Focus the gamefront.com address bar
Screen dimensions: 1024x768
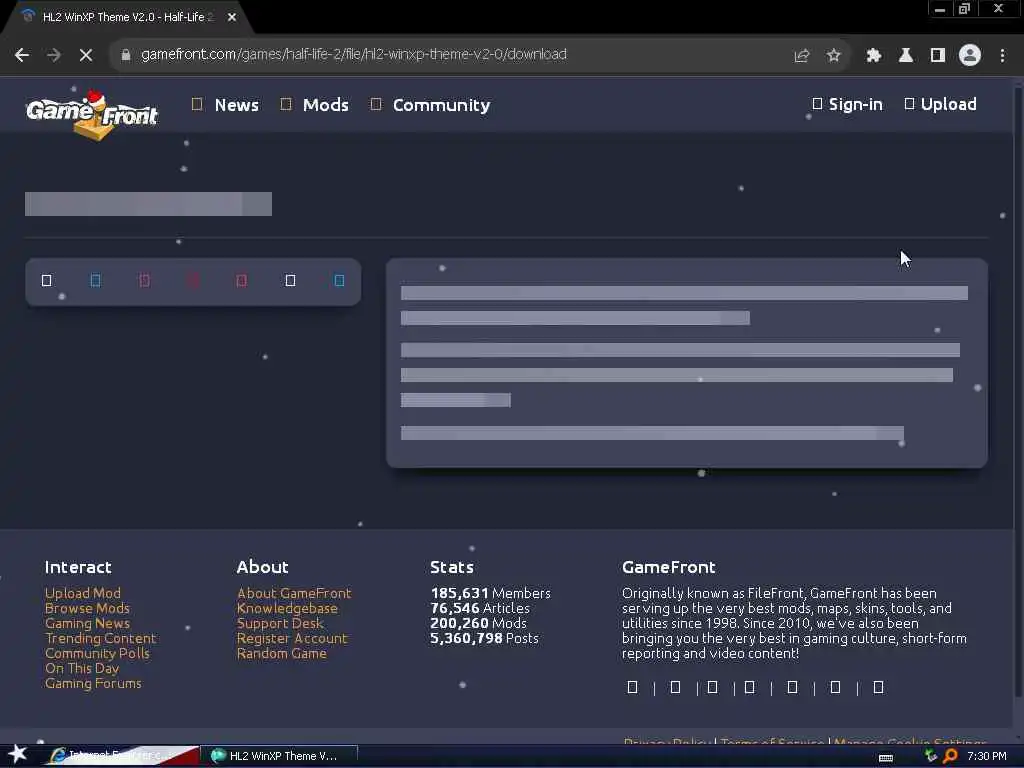457,55
